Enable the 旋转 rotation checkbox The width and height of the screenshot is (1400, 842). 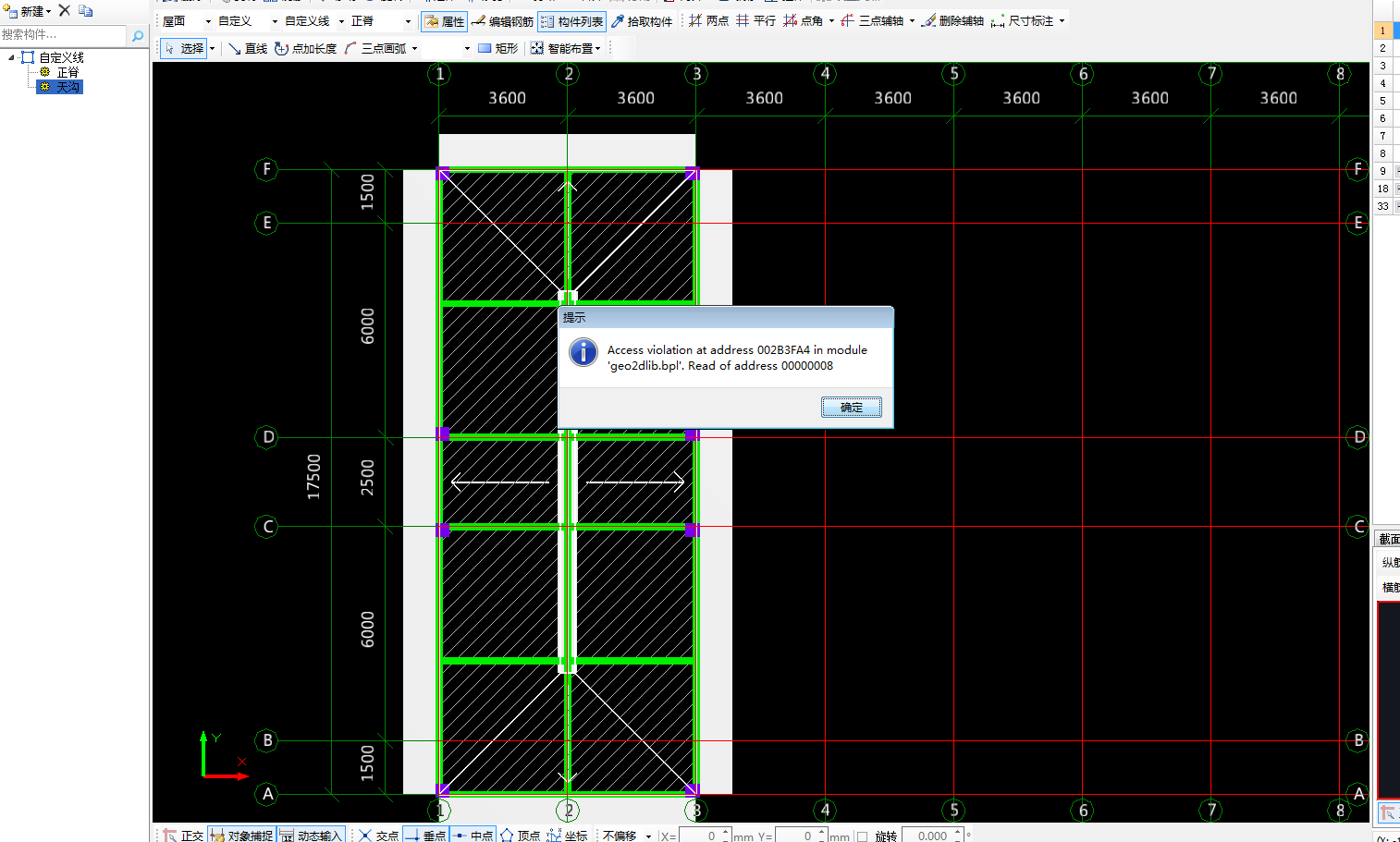(x=862, y=836)
